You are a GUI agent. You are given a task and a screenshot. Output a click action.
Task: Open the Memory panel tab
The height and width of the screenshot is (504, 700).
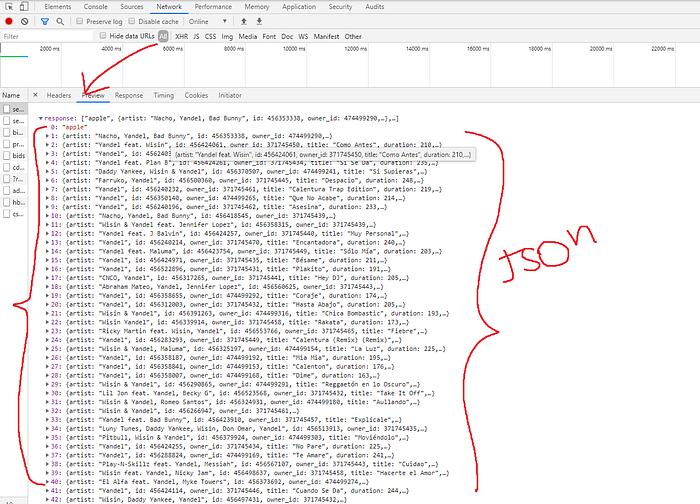pos(257,7)
